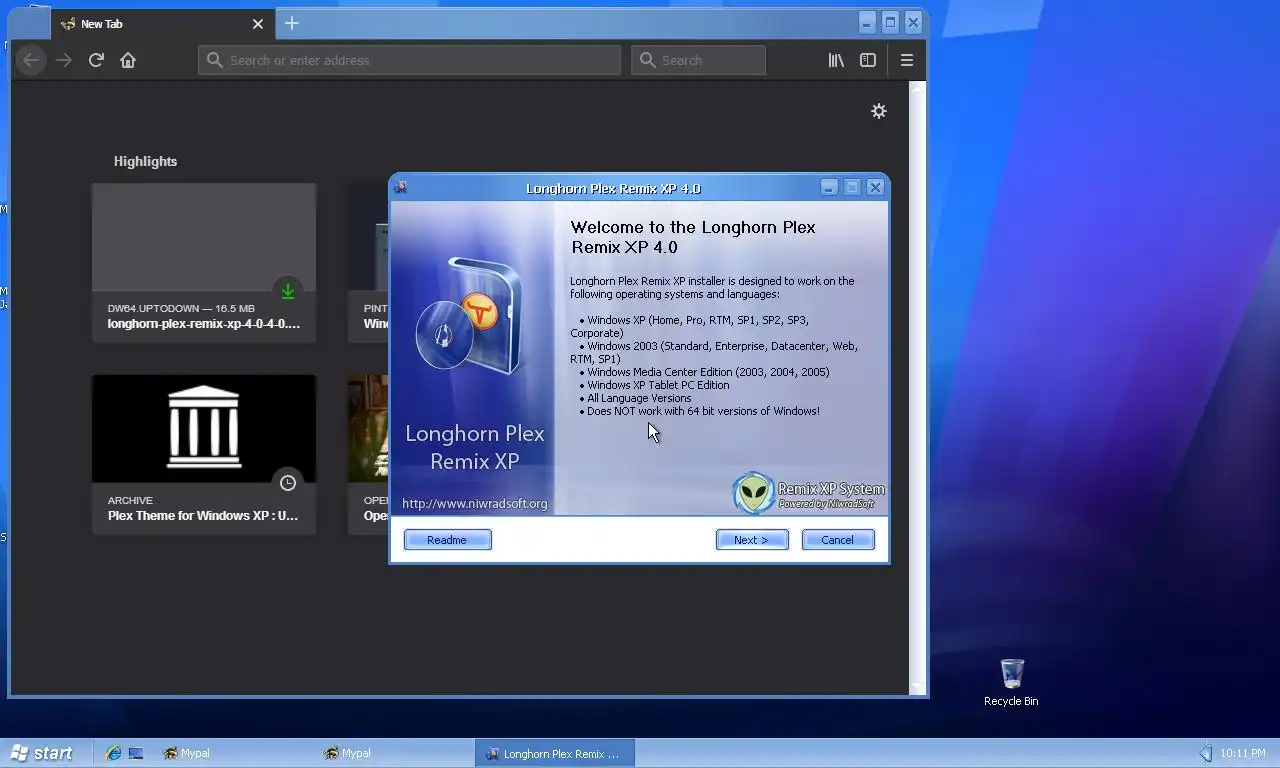Click the browser back arrow

(x=31, y=60)
